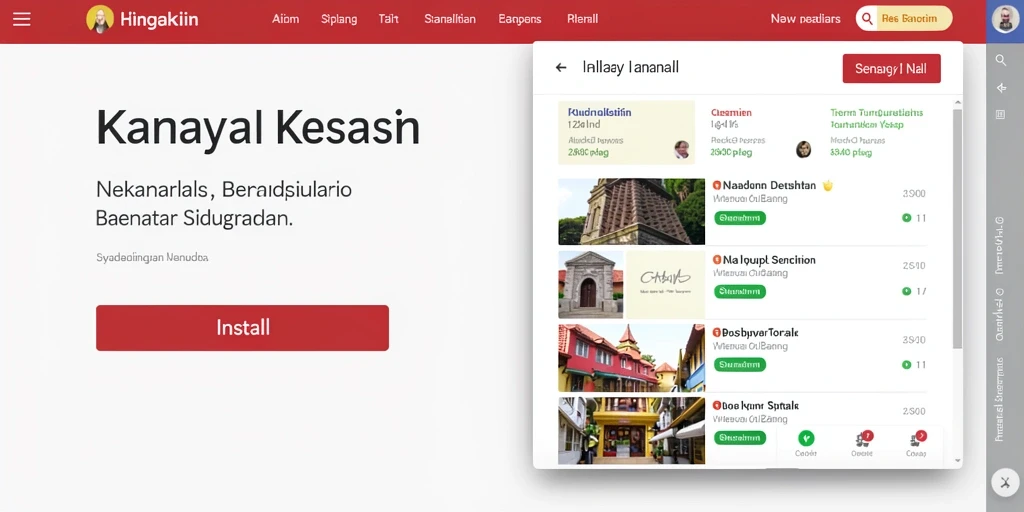This screenshot has height=512, width=1024.
Task: Click the rightmost badged icon in popup bottom bar
Action: click(916, 440)
